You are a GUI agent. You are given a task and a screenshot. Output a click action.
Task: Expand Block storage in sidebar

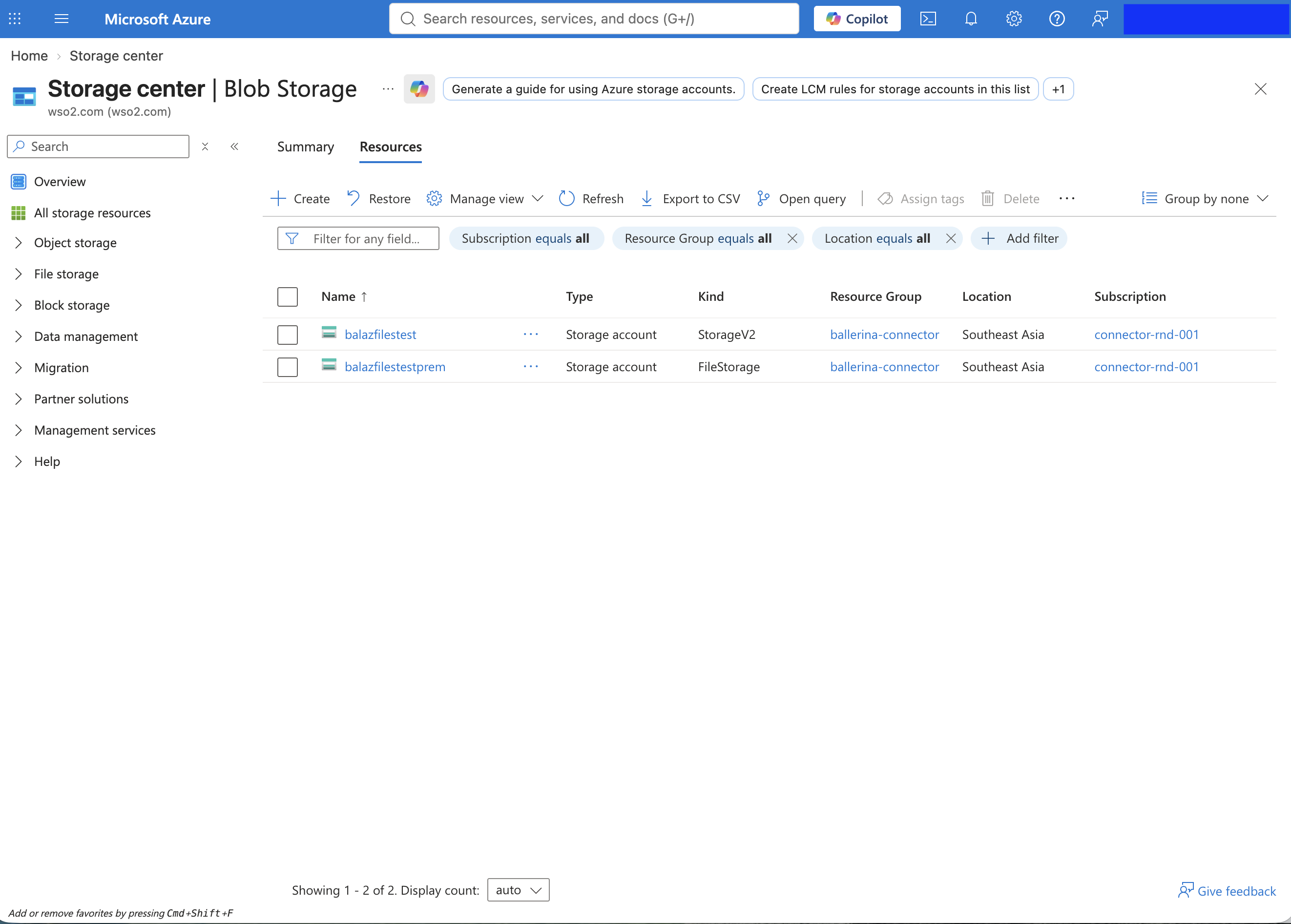click(x=18, y=306)
